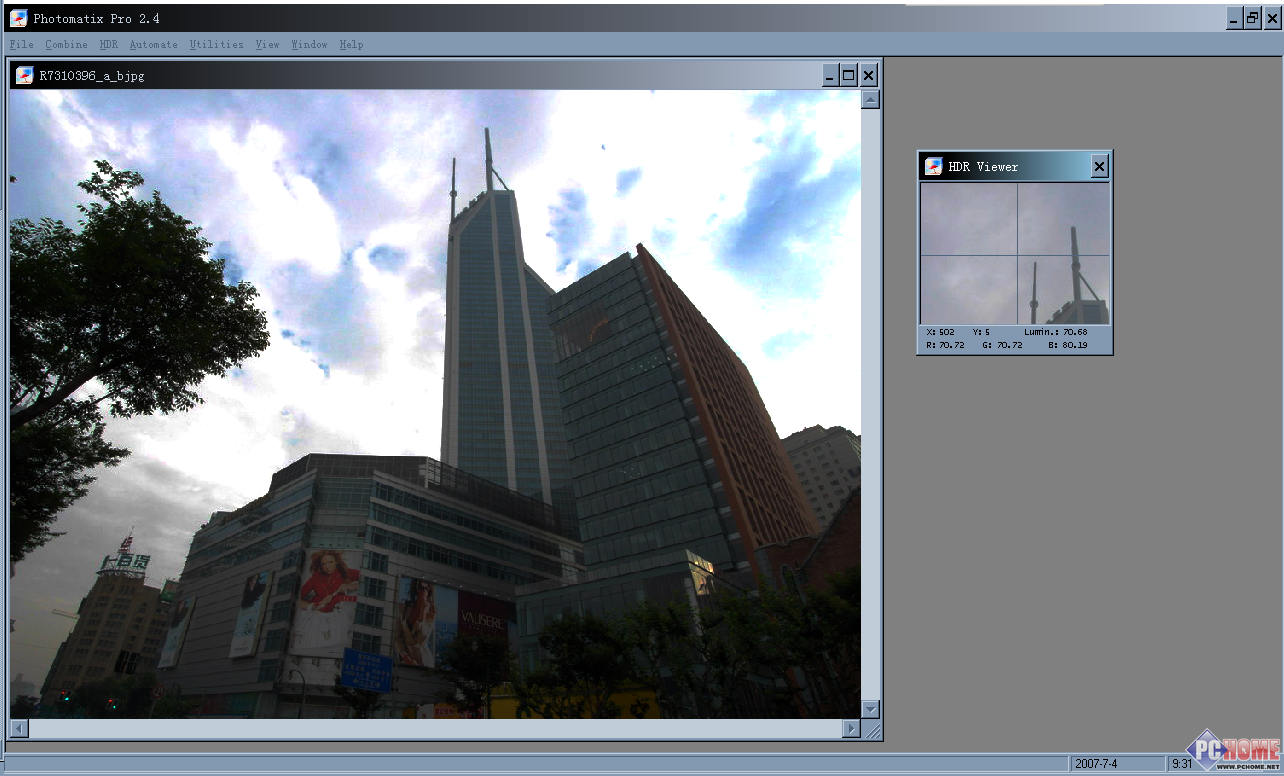Open the Help menu
1284x776 pixels.
pos(351,44)
